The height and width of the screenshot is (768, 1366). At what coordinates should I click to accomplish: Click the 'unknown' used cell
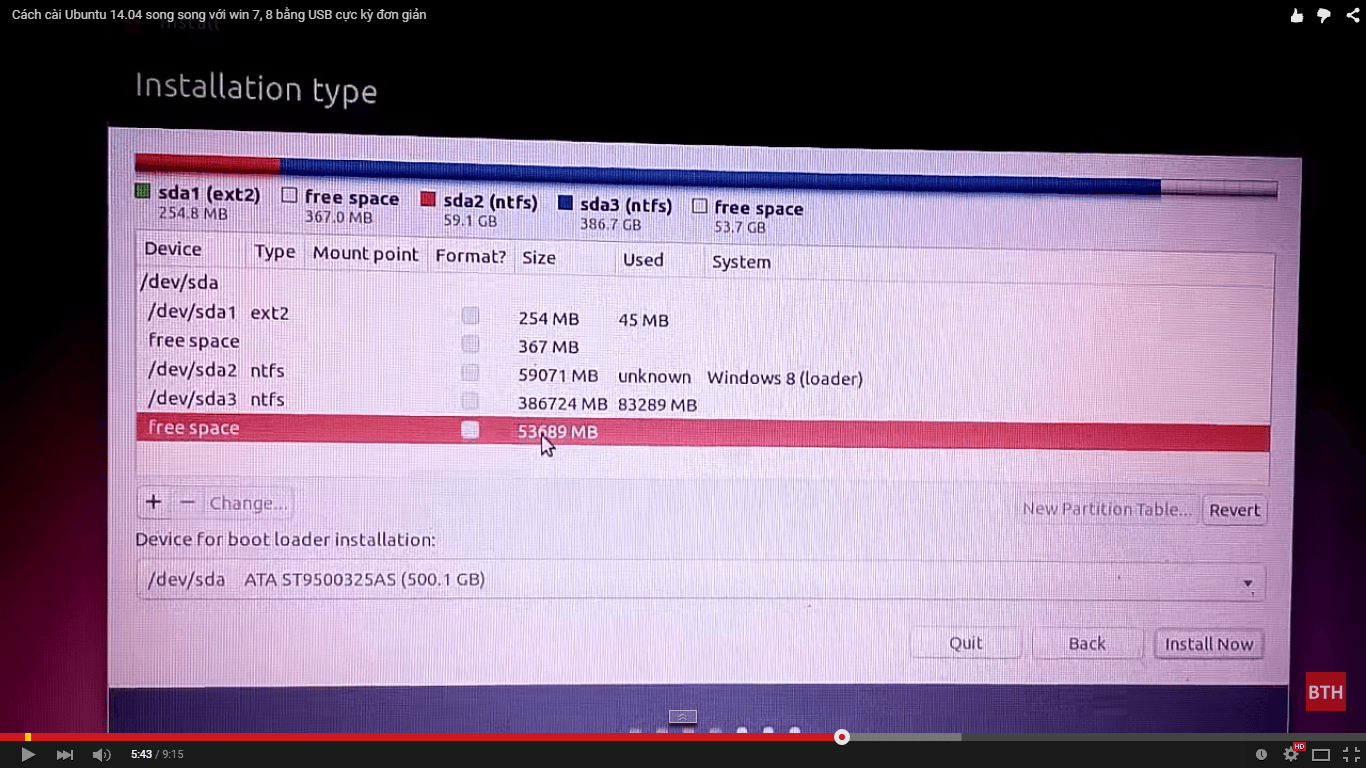pyautogui.click(x=654, y=377)
